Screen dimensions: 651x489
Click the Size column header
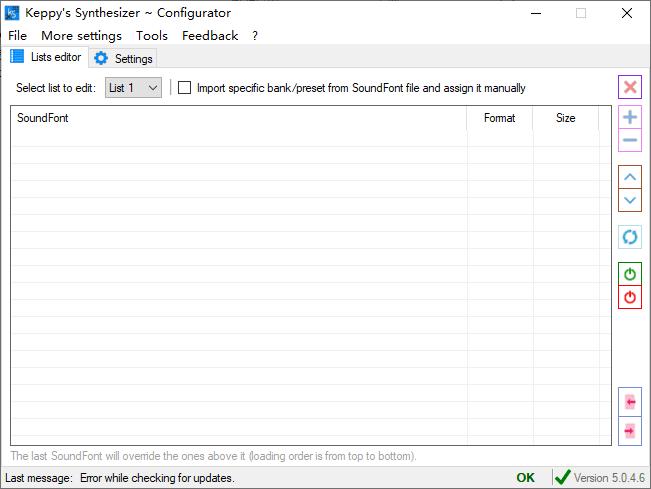click(565, 118)
